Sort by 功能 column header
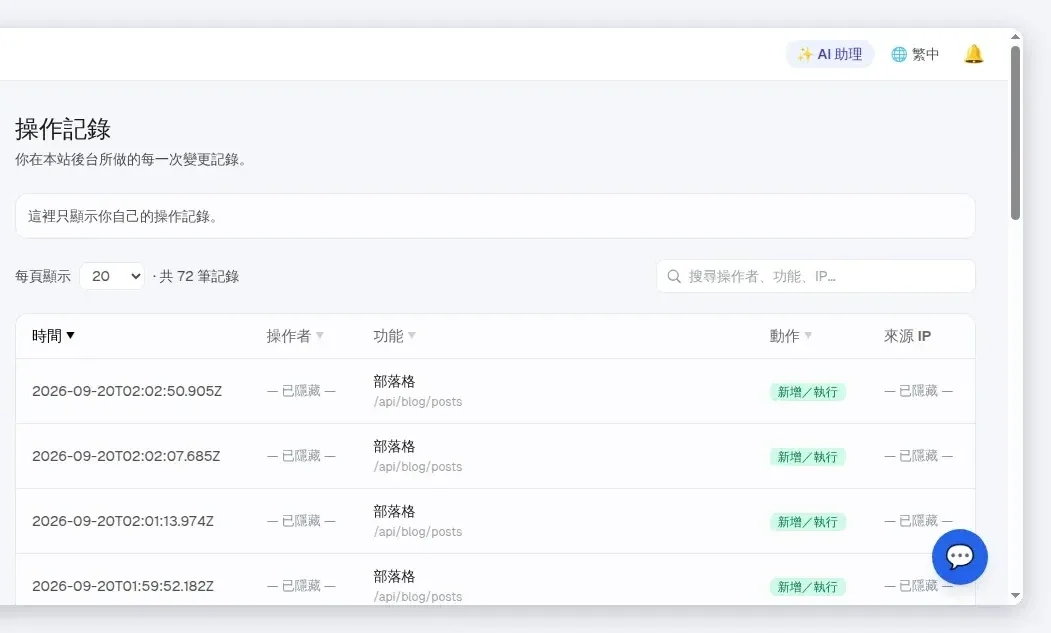1051x633 pixels. tap(394, 336)
